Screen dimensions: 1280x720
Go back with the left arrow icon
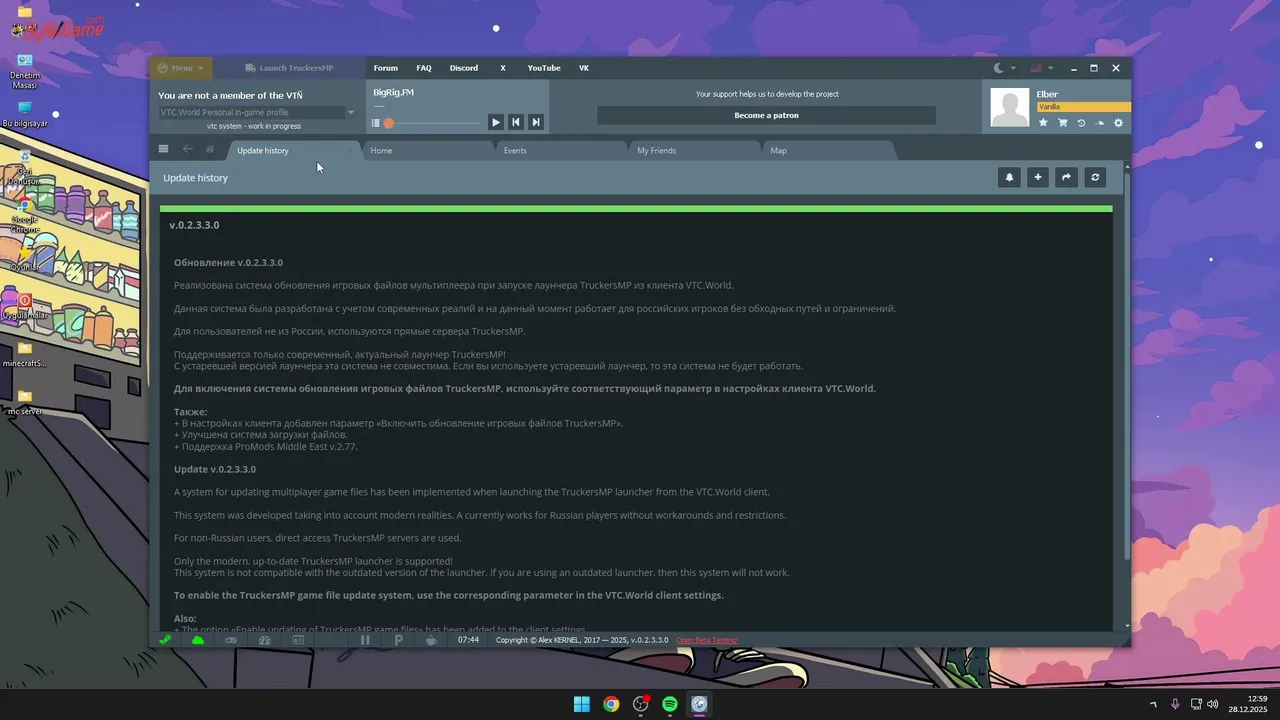(x=187, y=149)
